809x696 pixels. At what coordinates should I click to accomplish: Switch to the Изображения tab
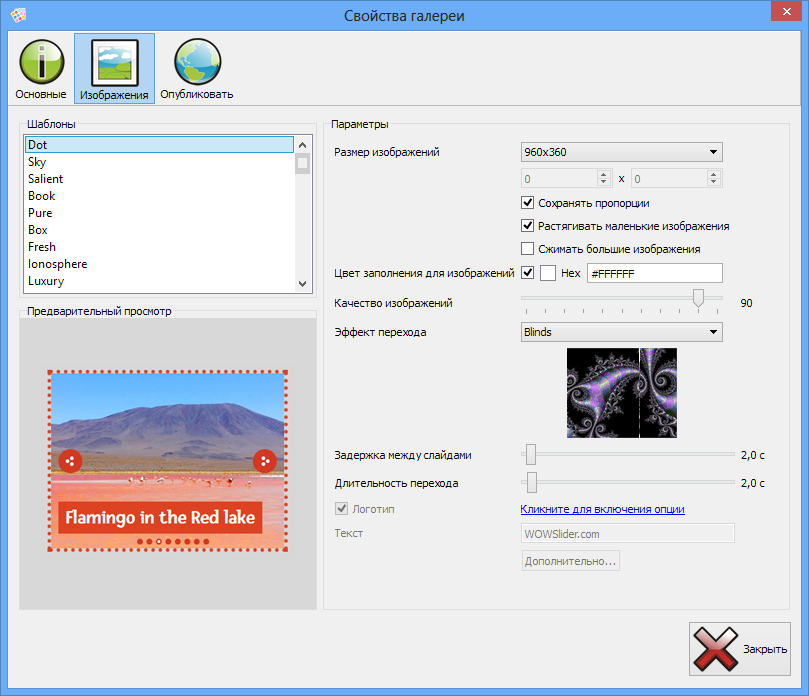[x=114, y=69]
